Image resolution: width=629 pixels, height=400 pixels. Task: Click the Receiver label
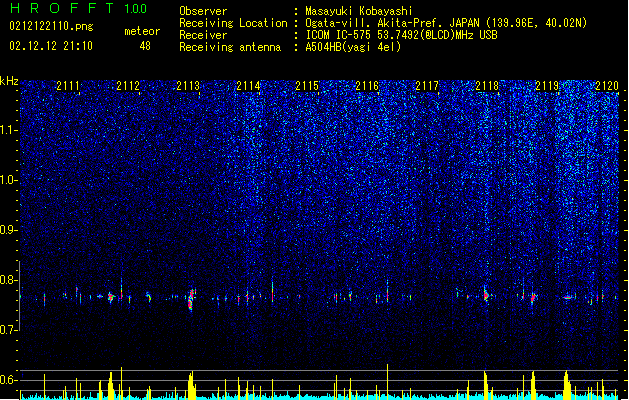pos(203,35)
